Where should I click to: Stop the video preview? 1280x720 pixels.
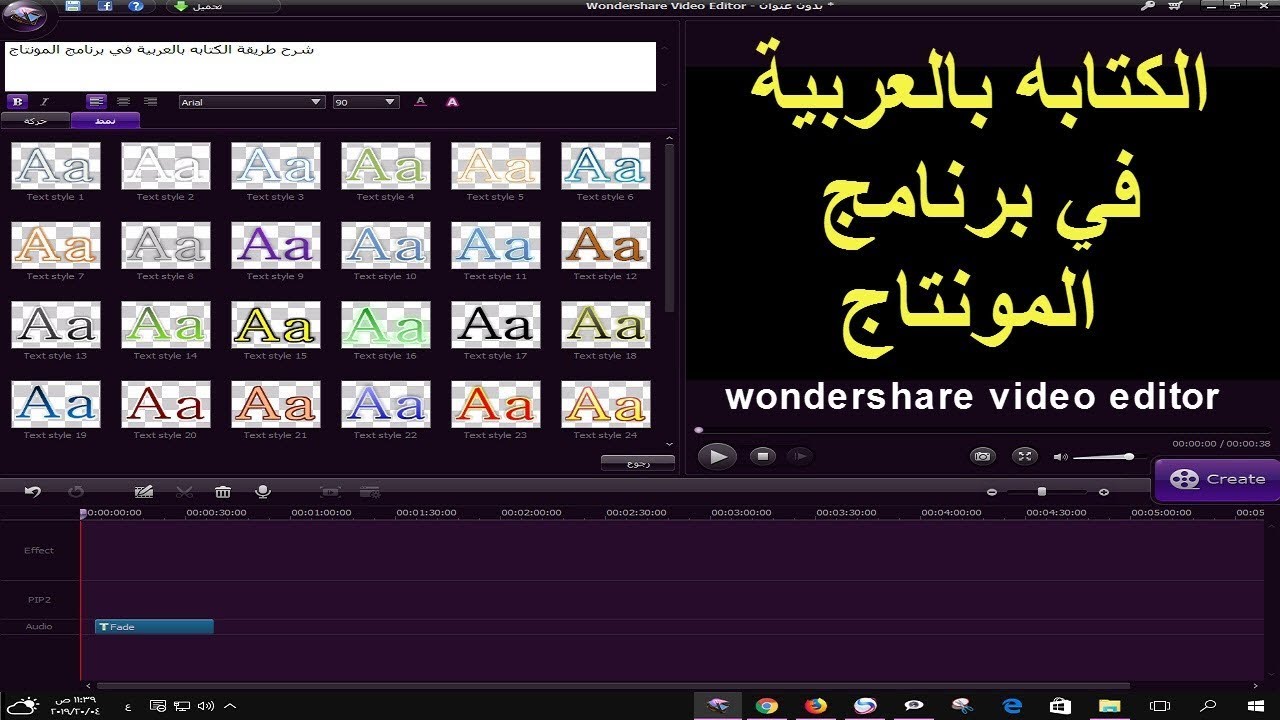pos(763,456)
